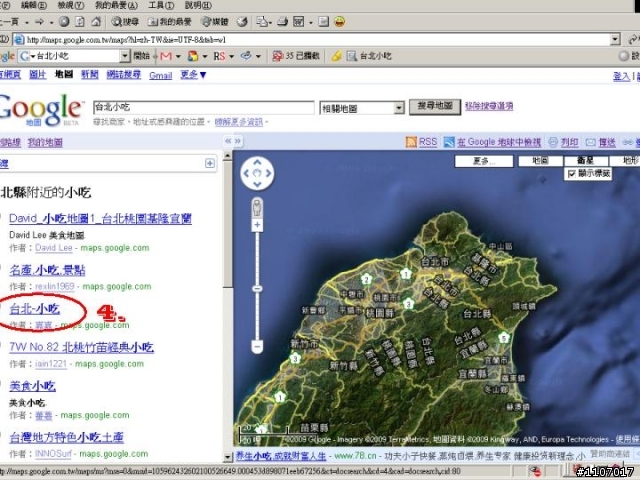Screen dimensions: 640x480
Task: Click the send (傳送) envelope icon
Action: tap(591, 142)
